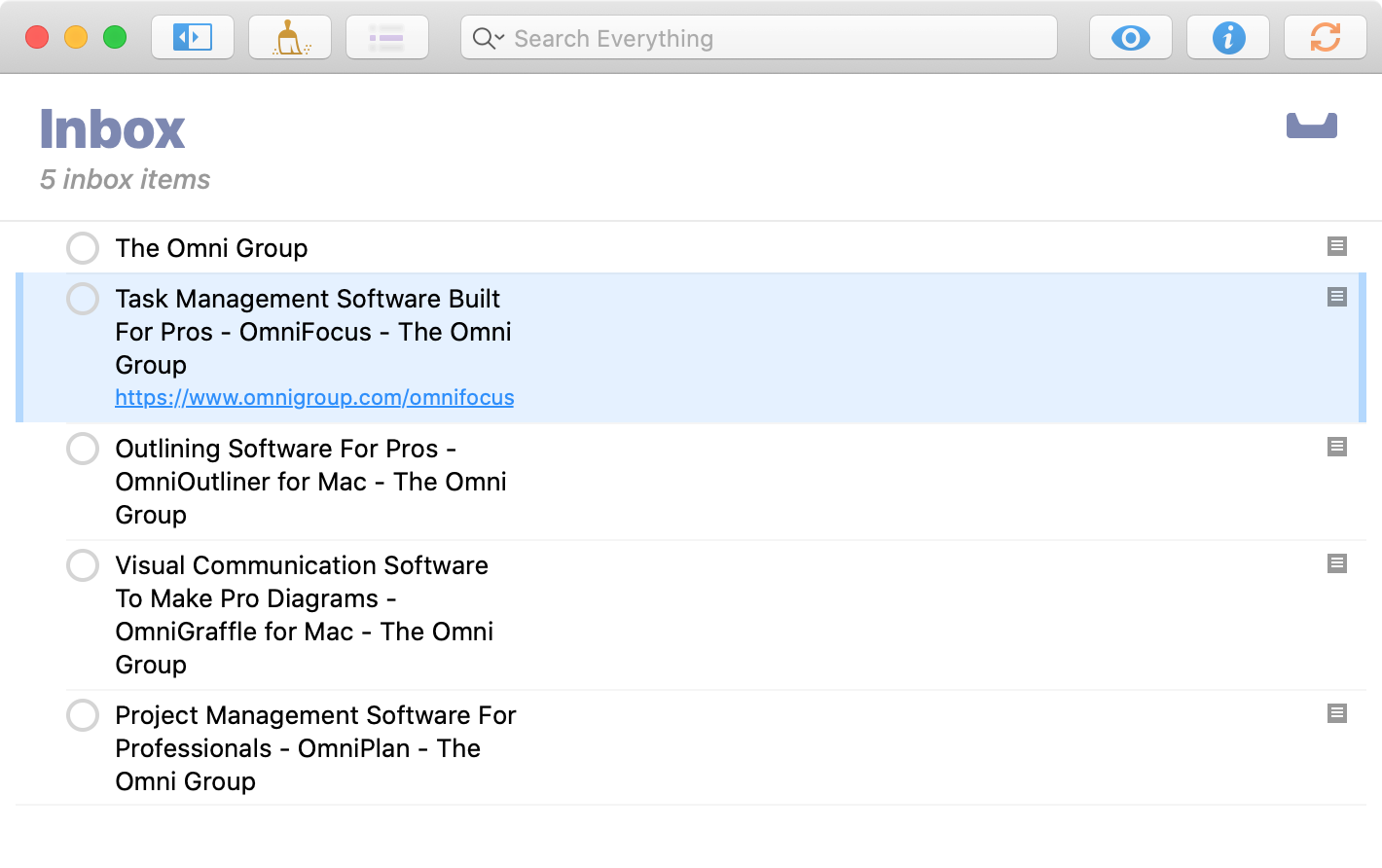Click the 5 inbox items subtitle
The image size is (1382, 868).
pyautogui.click(x=125, y=180)
